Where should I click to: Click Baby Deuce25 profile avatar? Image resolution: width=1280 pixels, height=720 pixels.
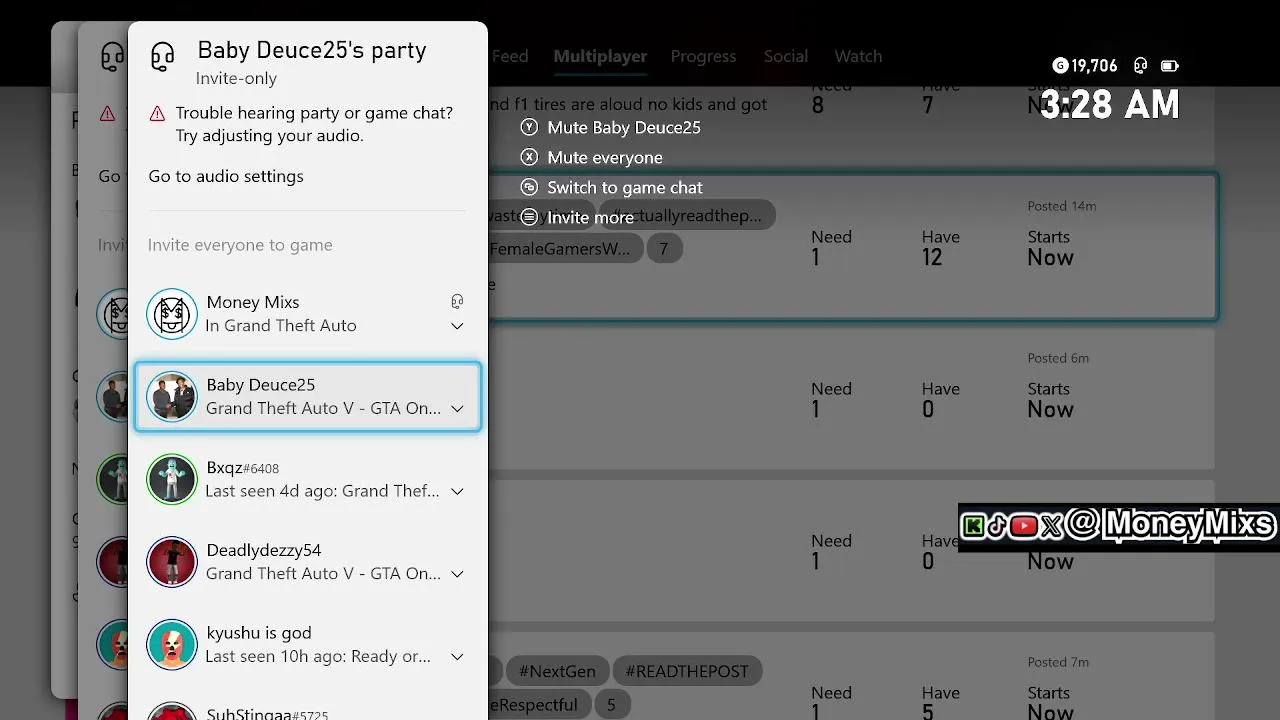click(172, 397)
